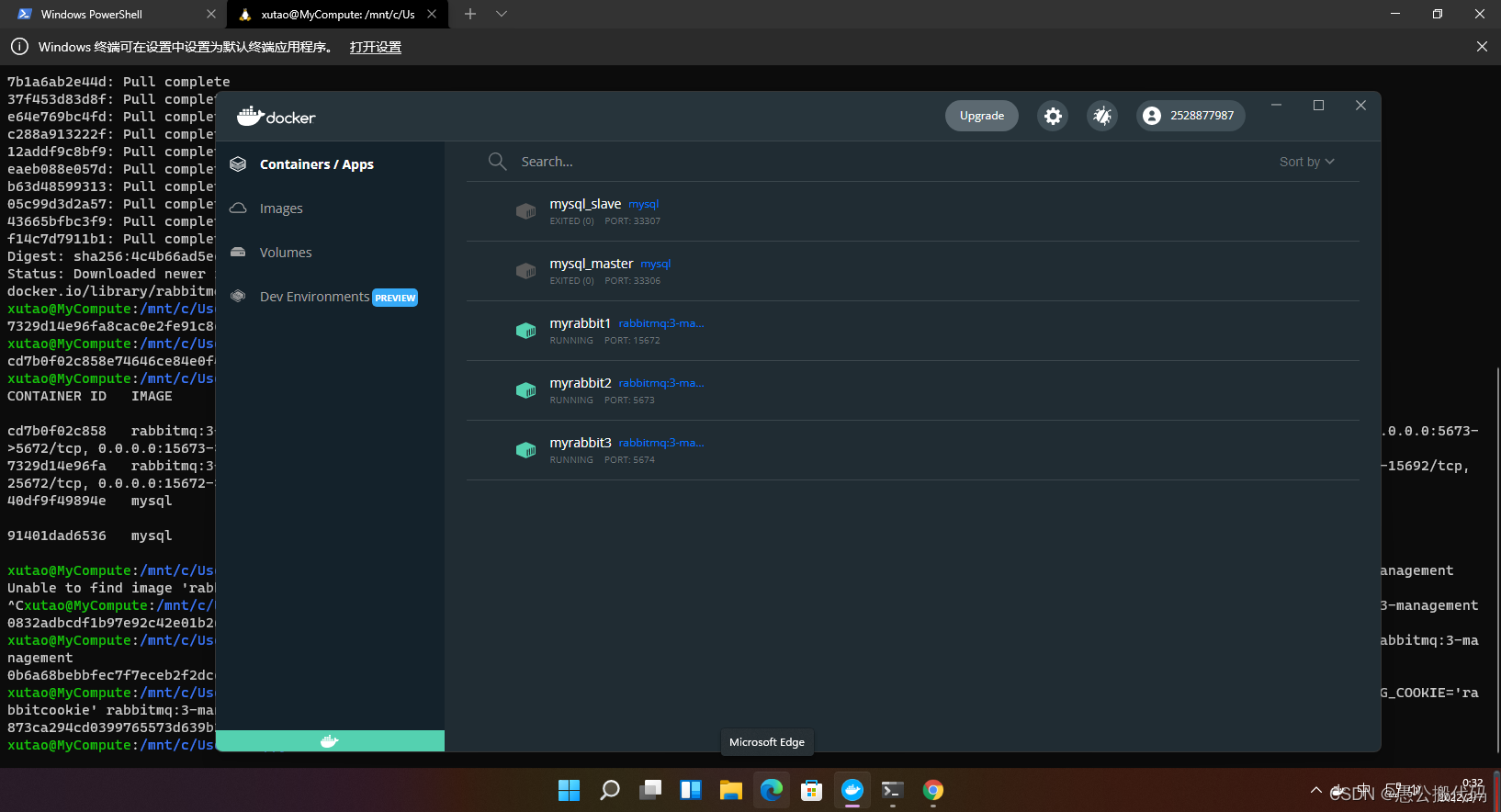
Task: Click the myrabbit3 container icon
Action: [x=525, y=450]
